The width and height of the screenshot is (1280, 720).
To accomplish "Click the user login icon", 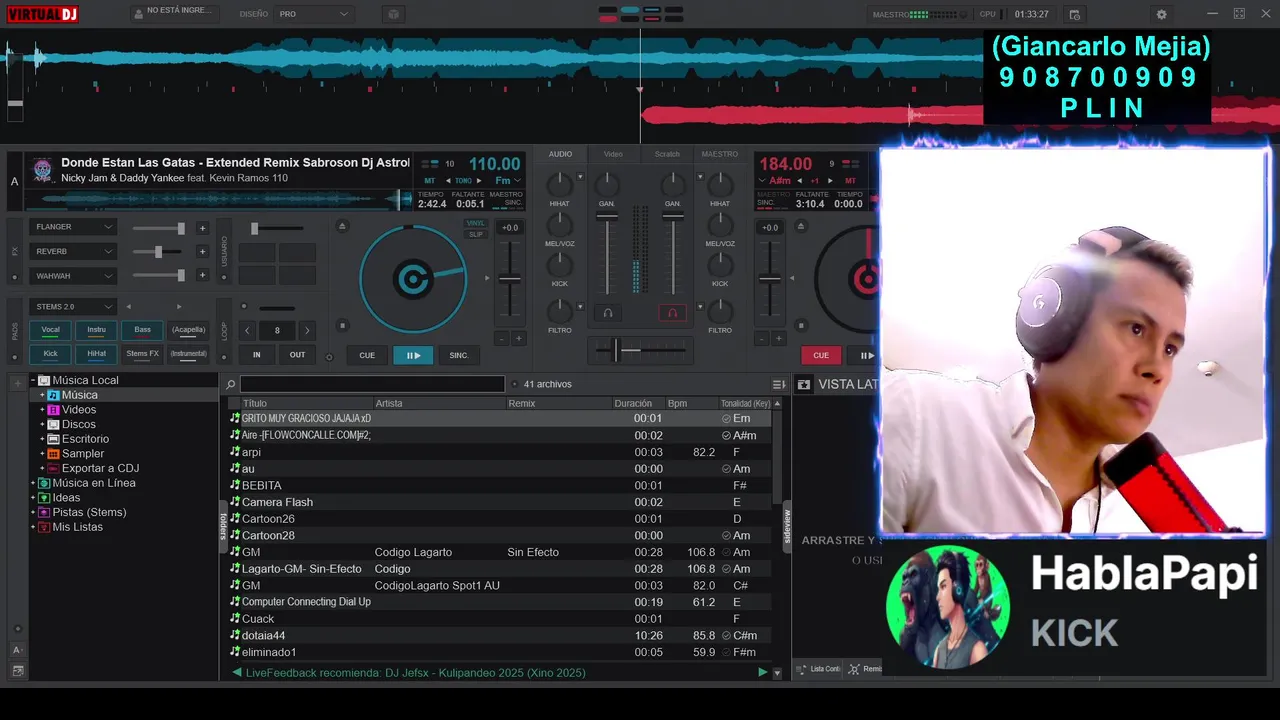I will (x=138, y=14).
